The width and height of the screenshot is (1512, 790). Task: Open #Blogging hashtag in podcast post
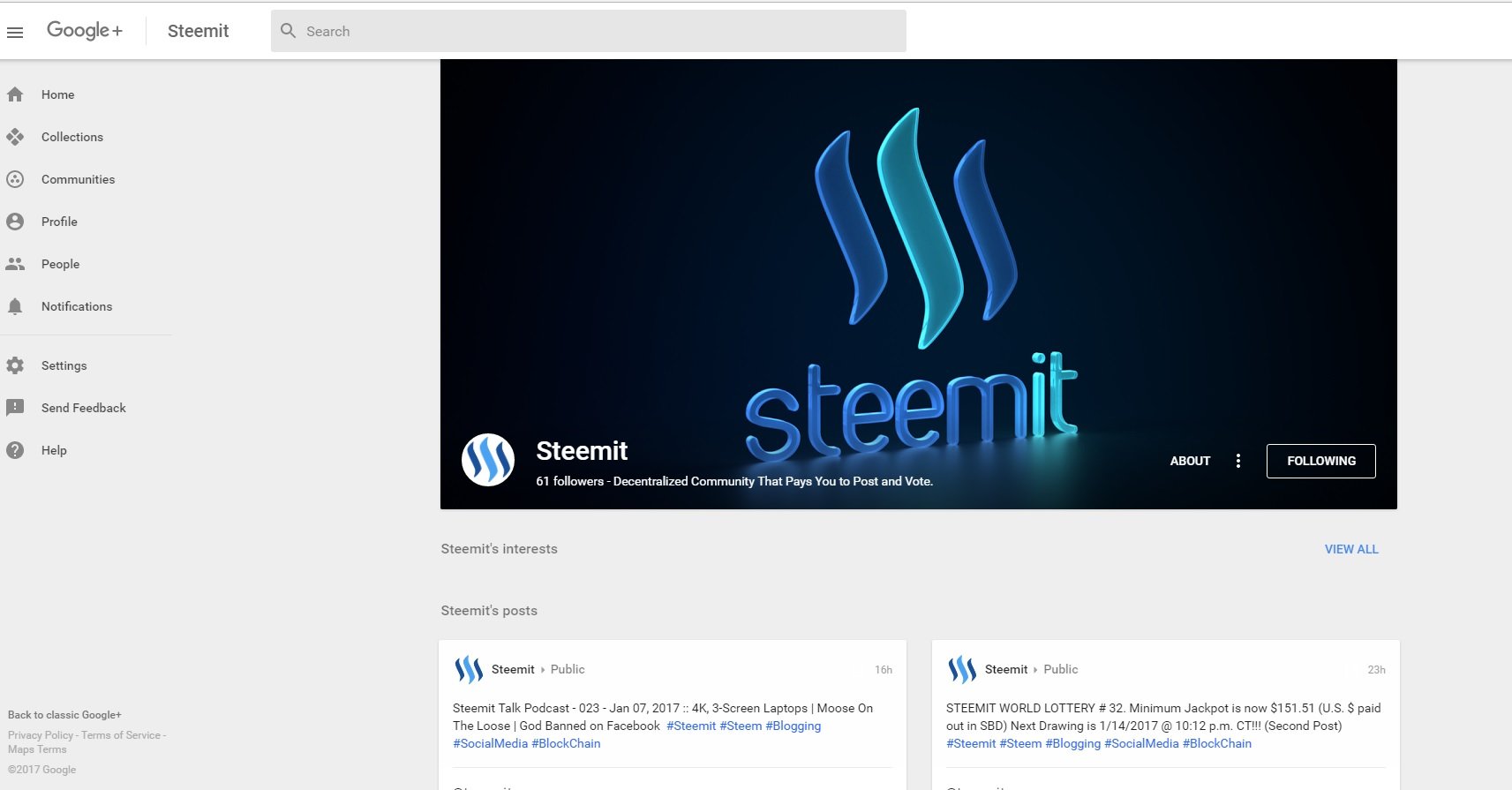point(794,726)
